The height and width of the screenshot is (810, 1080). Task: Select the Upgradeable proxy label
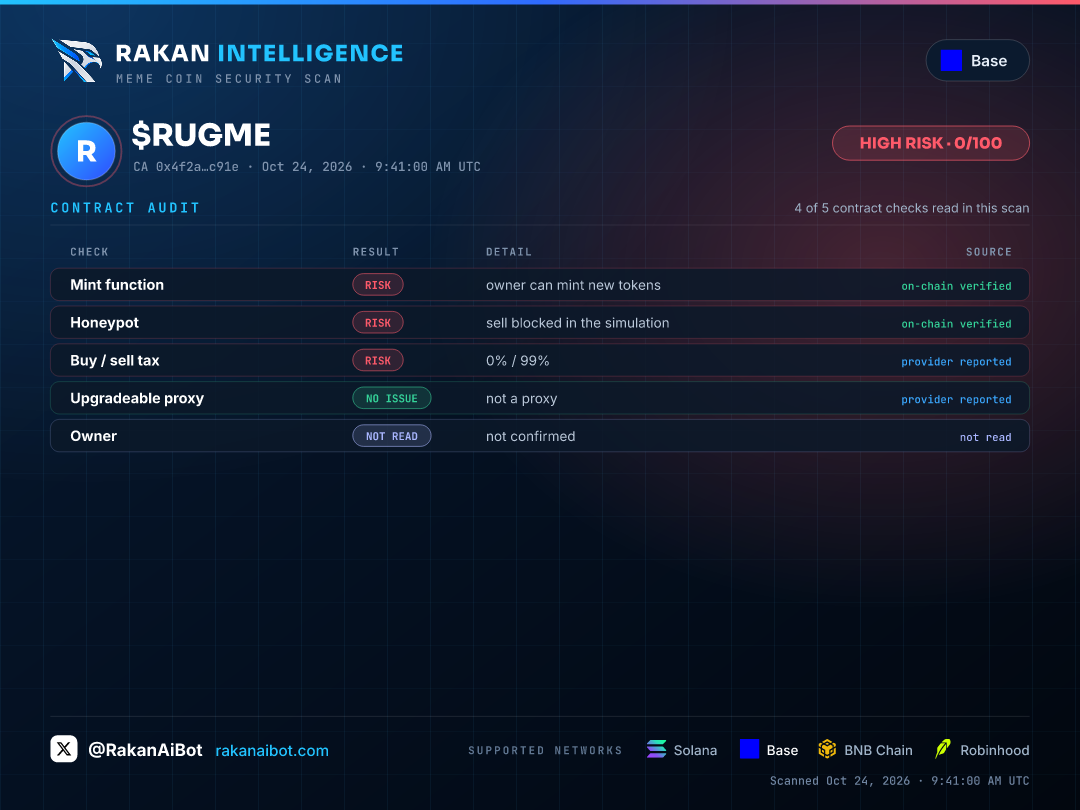[x=137, y=399]
